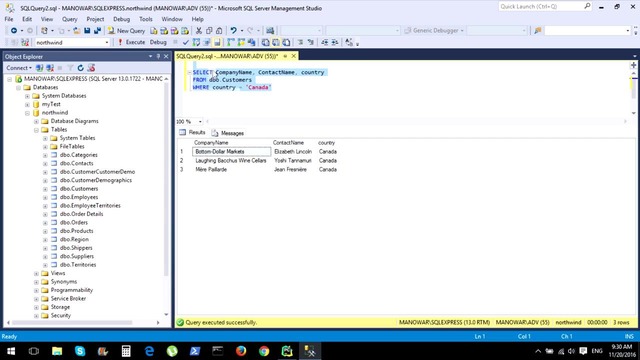Select the 'Laughing Bacchus Wine Cellars' cell

pyautogui.click(x=231, y=160)
